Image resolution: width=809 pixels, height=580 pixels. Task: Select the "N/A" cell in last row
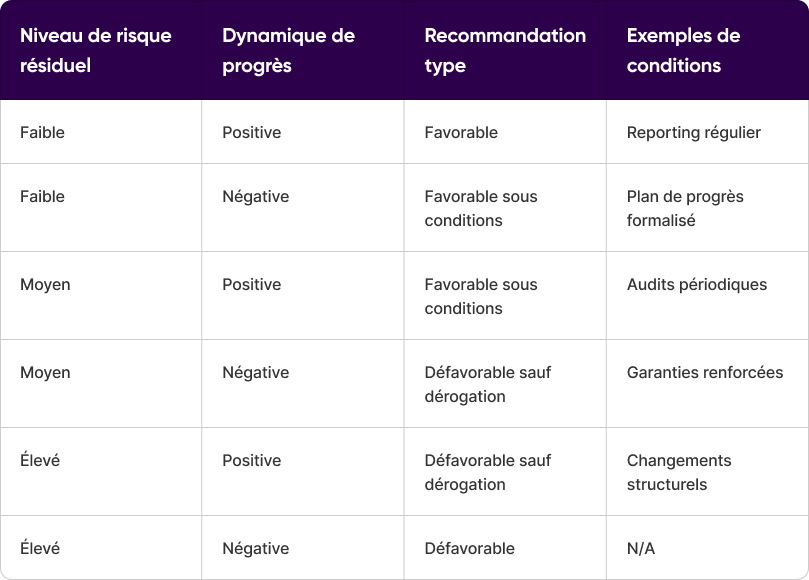click(641, 548)
